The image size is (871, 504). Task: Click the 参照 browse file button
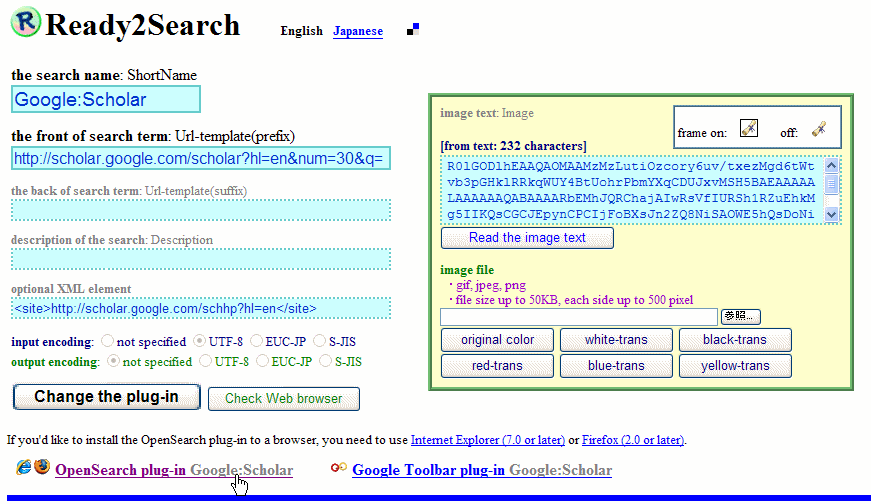[740, 317]
